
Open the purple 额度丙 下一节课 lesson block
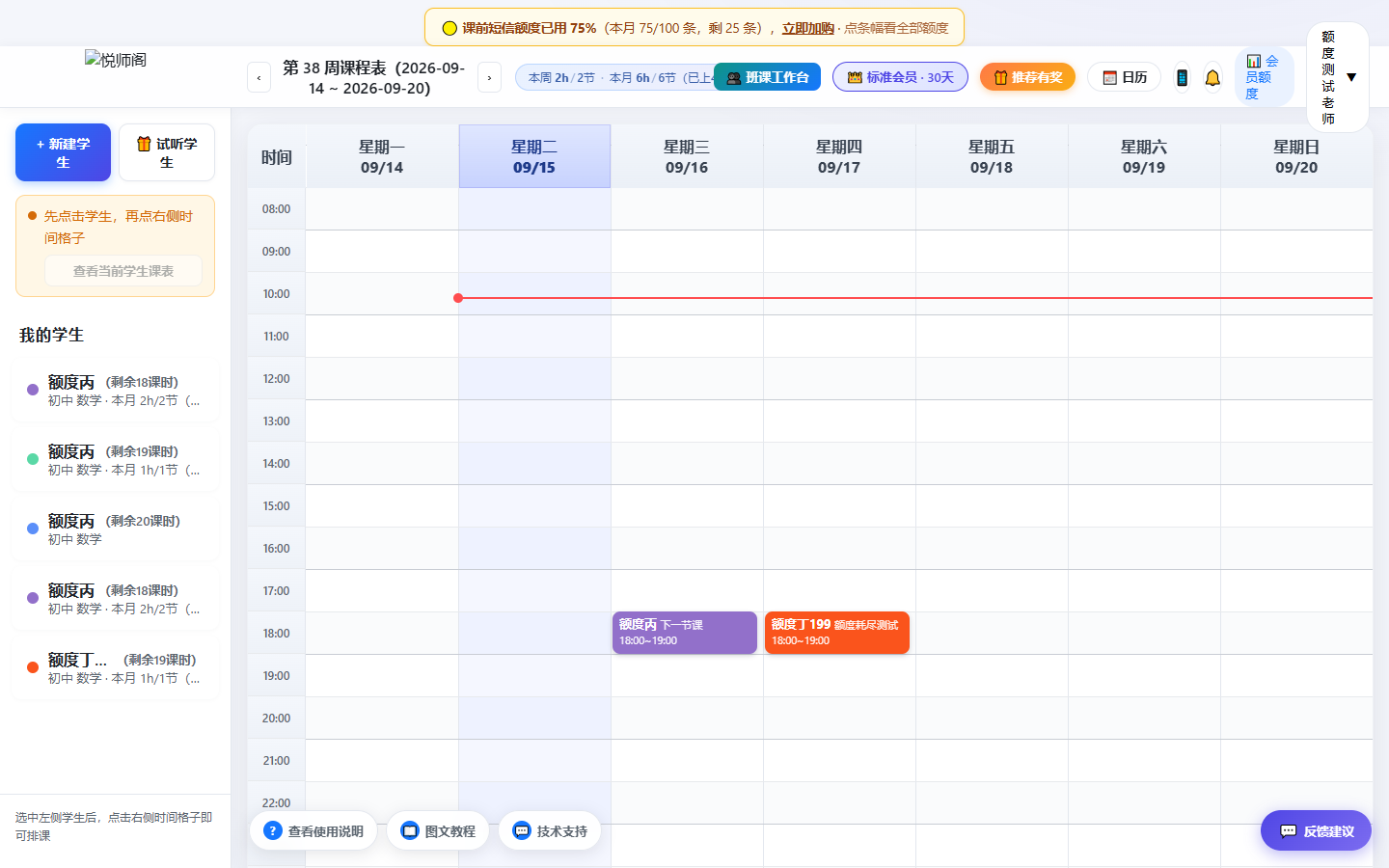[x=685, y=633]
